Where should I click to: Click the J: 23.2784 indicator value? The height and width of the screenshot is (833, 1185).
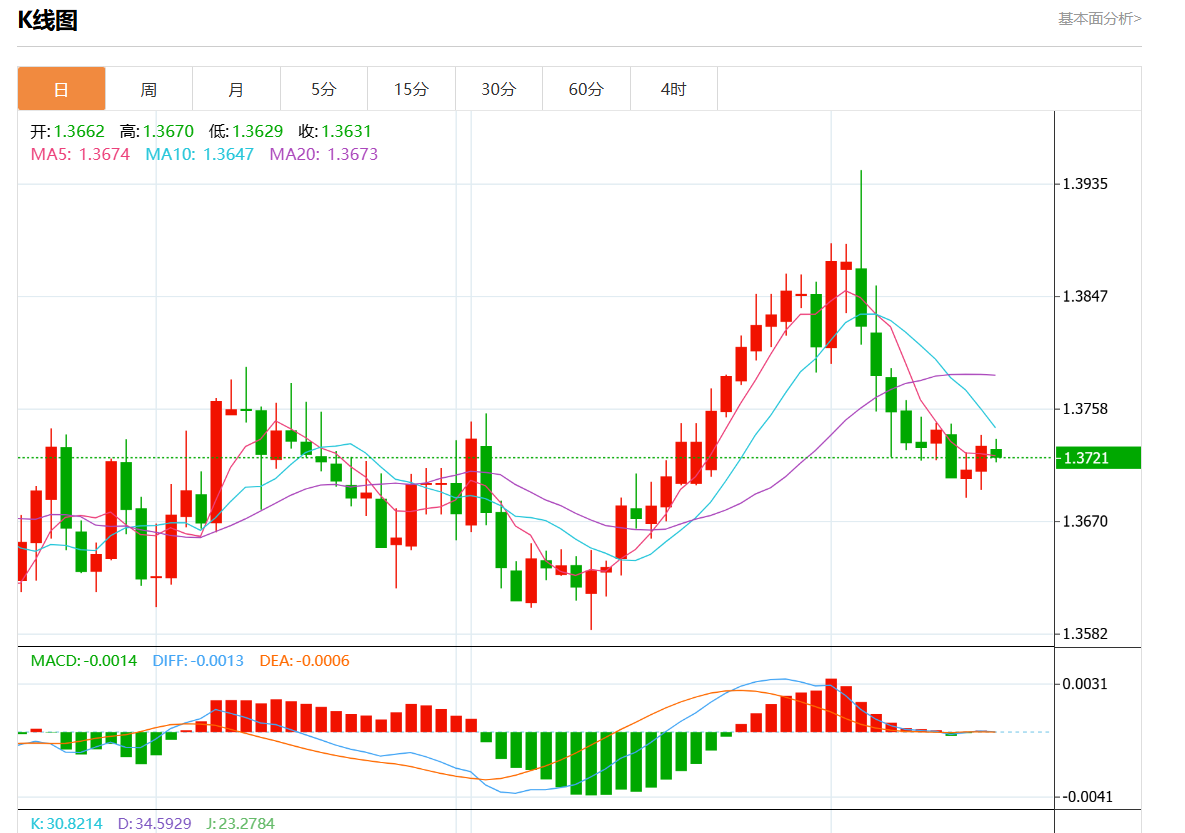pos(240,823)
